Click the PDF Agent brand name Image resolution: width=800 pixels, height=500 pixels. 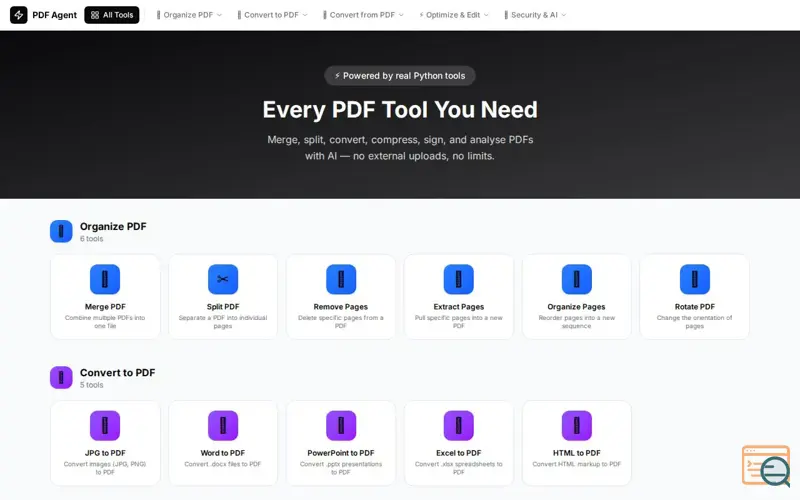[55, 15]
